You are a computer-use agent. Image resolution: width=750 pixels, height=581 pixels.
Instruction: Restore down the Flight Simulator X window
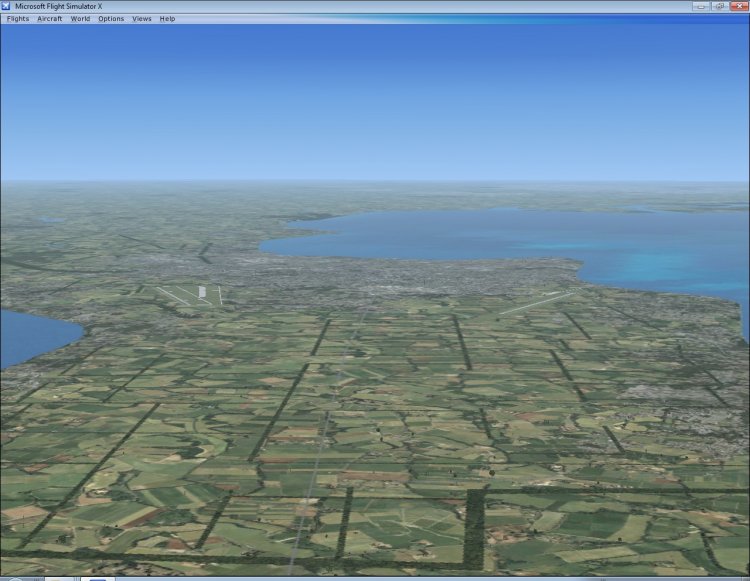[x=719, y=6]
